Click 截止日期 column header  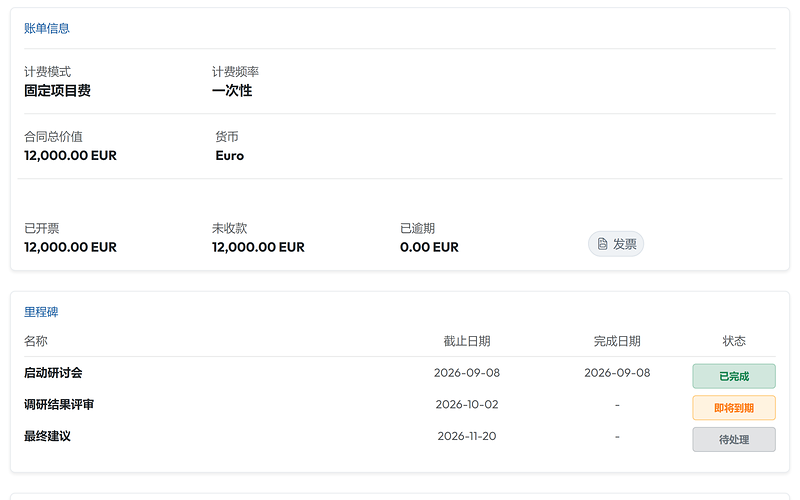(467, 341)
